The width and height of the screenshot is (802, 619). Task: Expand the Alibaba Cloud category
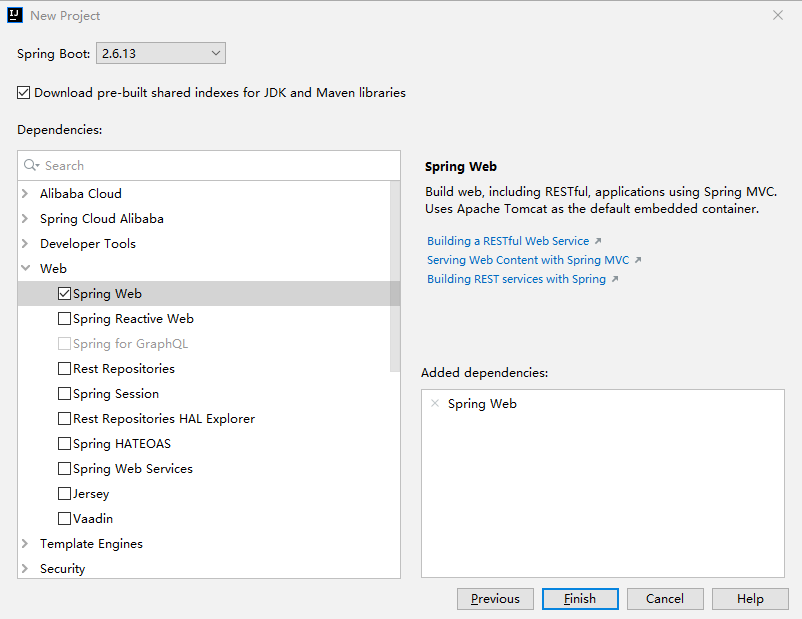point(25,194)
